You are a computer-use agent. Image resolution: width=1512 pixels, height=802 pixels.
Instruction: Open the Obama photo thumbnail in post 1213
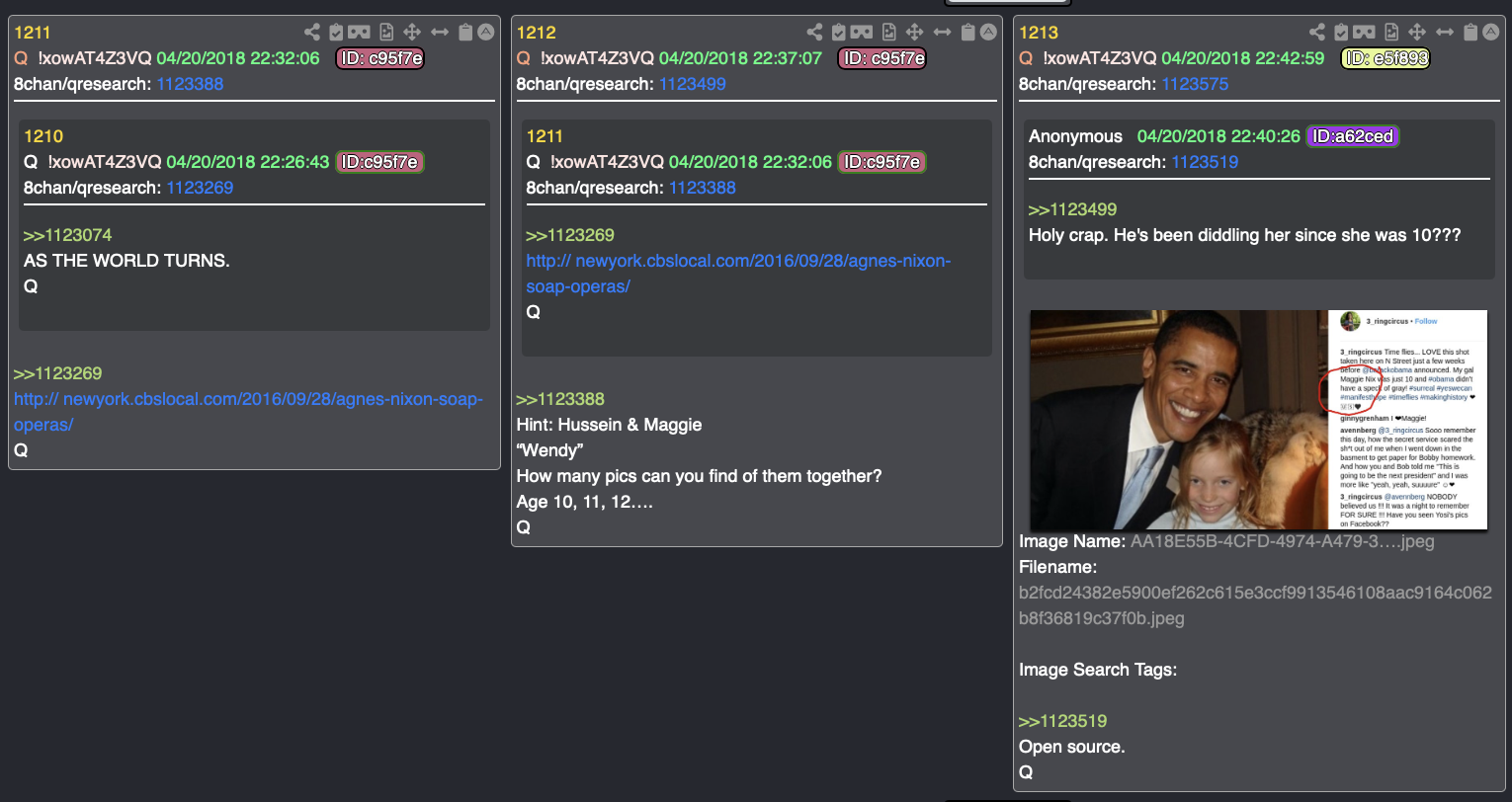pyautogui.click(x=1258, y=420)
